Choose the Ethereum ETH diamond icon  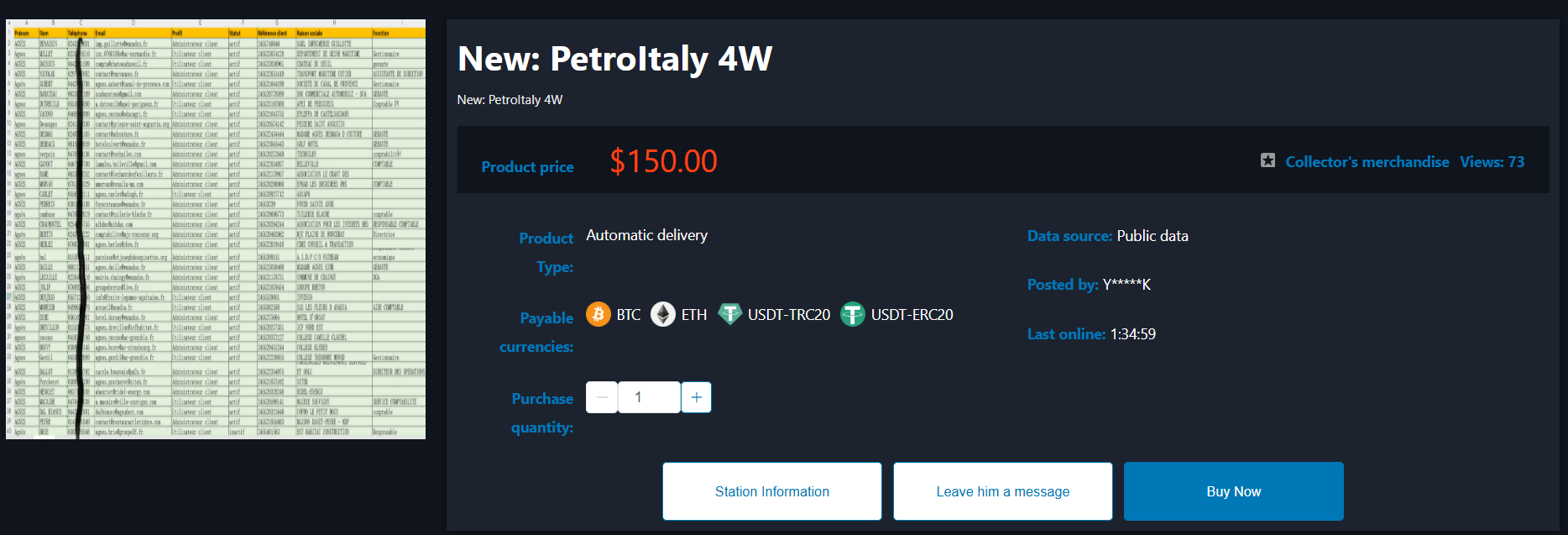point(663,314)
